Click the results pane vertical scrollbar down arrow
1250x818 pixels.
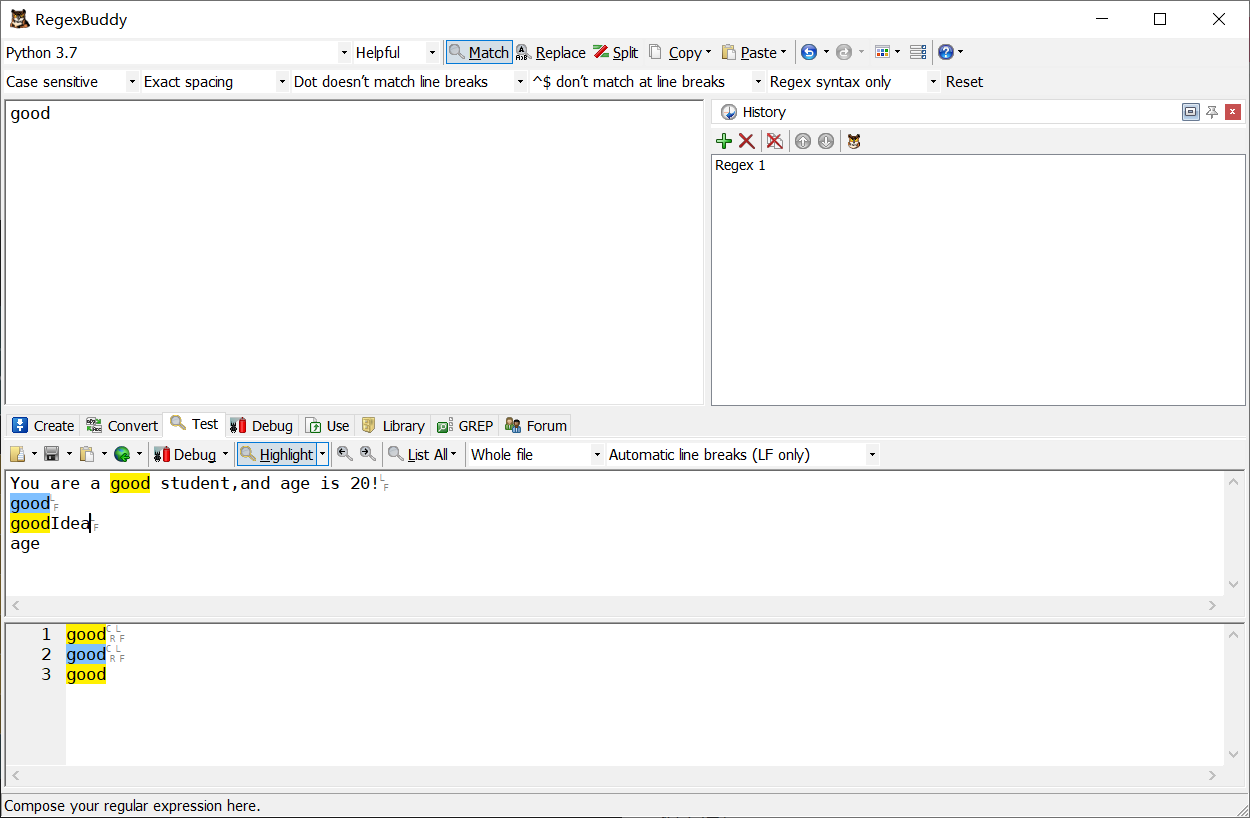(x=1233, y=756)
